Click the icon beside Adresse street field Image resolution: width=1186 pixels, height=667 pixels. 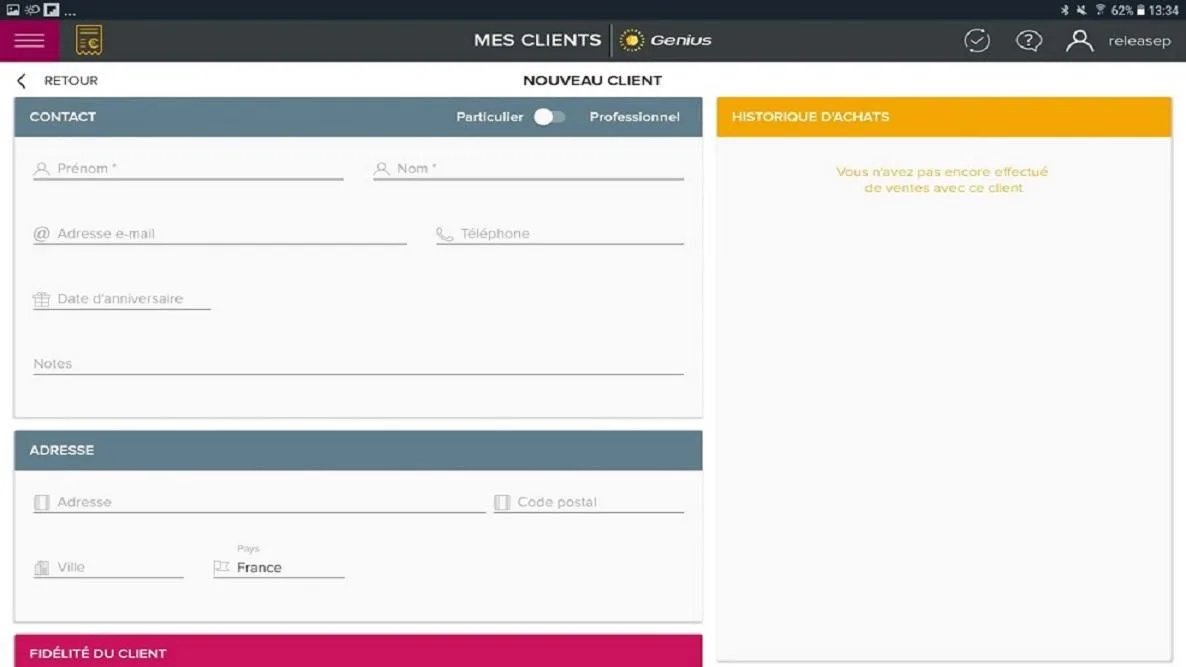[42, 503]
